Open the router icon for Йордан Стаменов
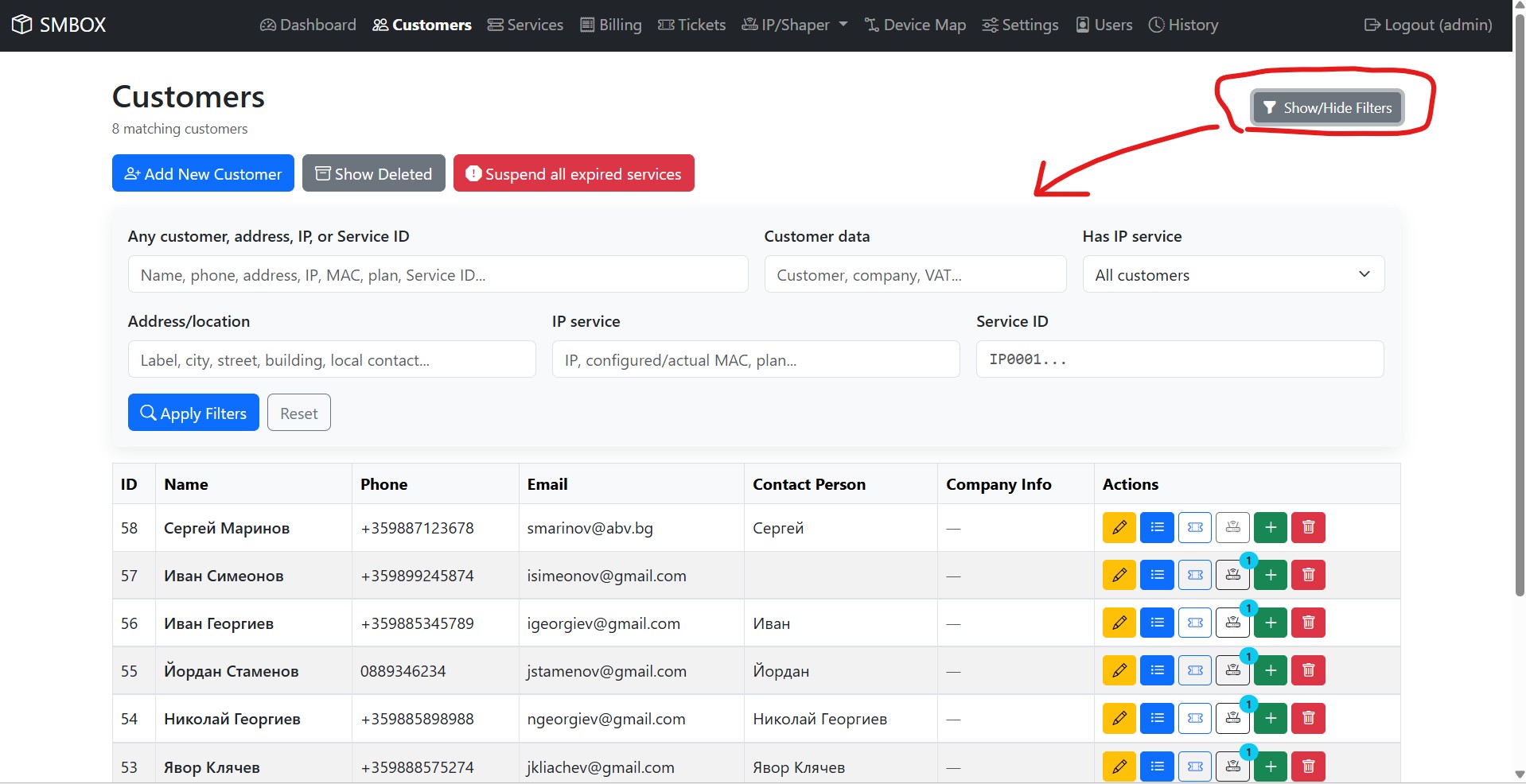 pos(1232,670)
